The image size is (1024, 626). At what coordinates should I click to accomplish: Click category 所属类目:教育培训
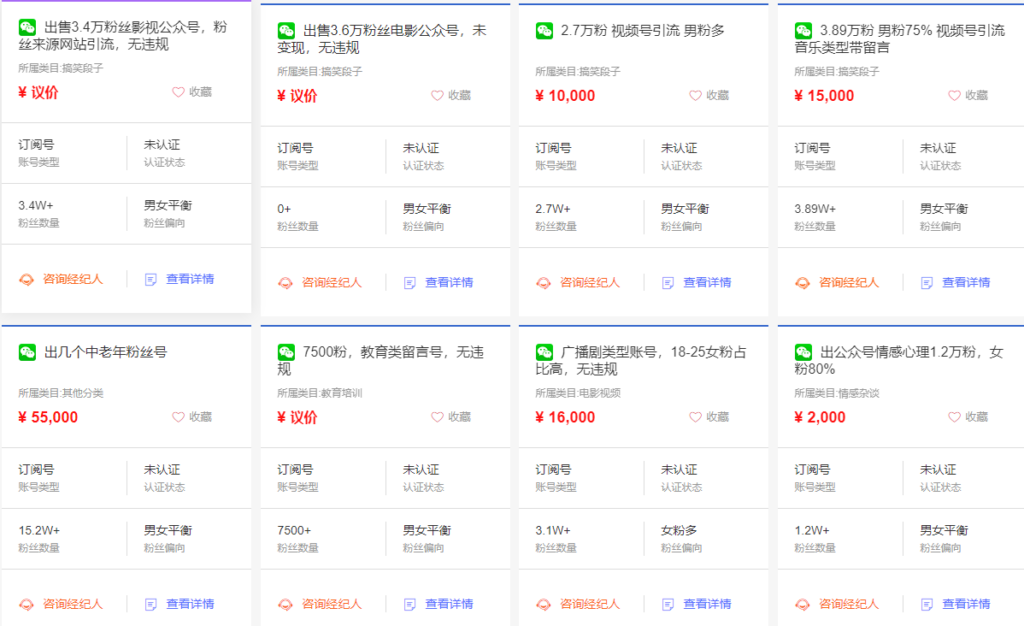click(x=319, y=393)
